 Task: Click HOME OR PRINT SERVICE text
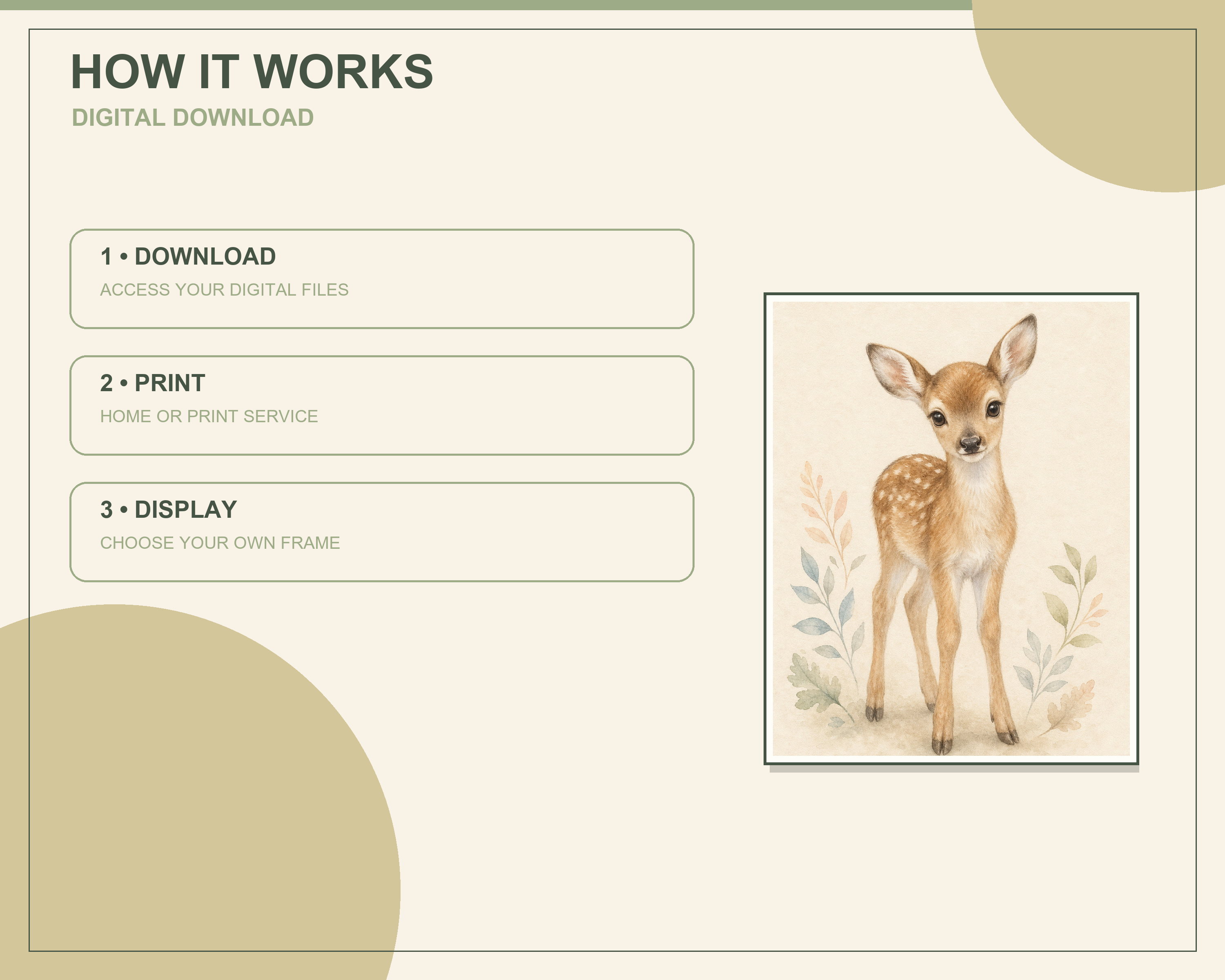(x=209, y=416)
